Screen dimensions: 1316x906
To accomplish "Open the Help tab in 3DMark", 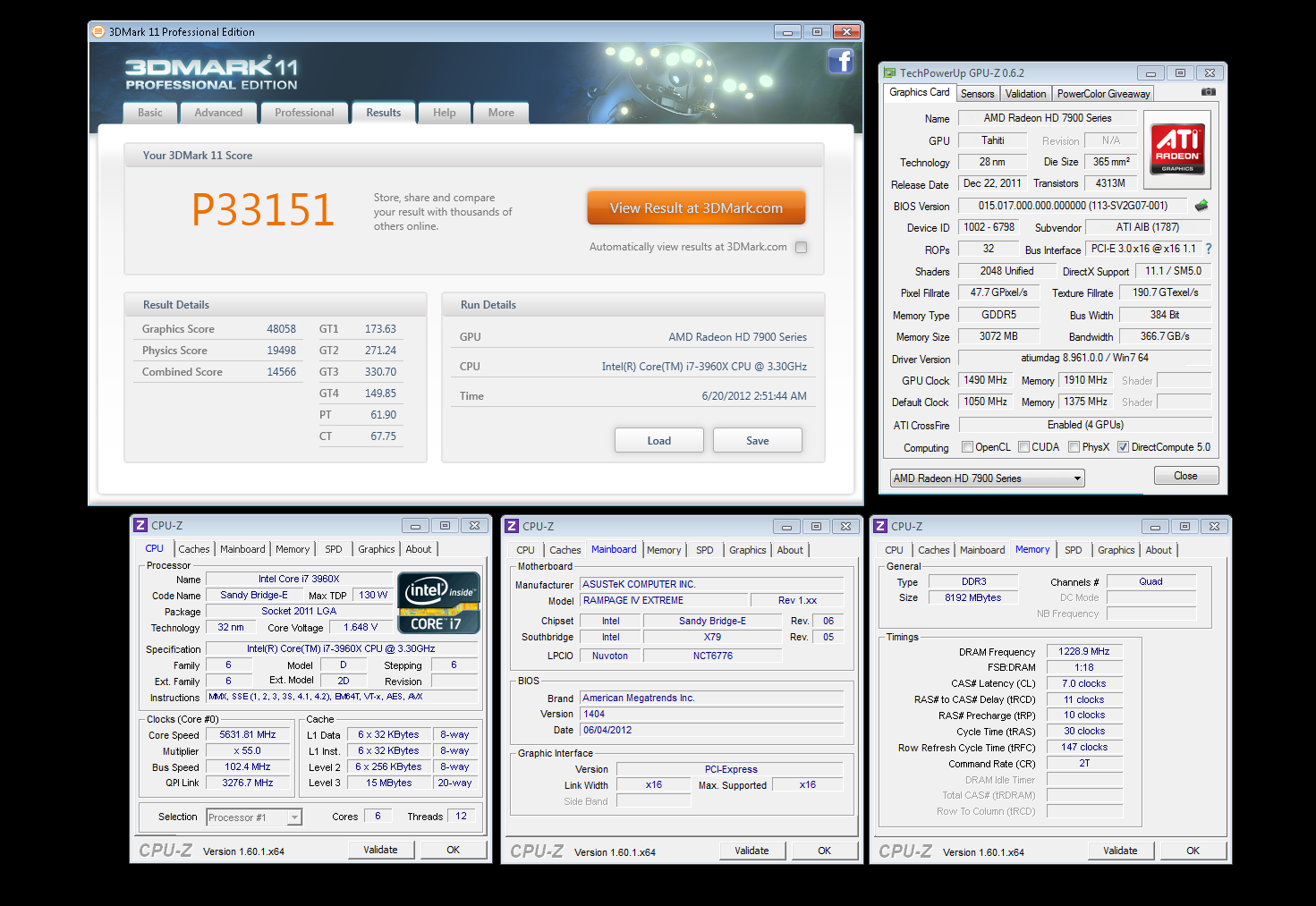I will point(445,113).
